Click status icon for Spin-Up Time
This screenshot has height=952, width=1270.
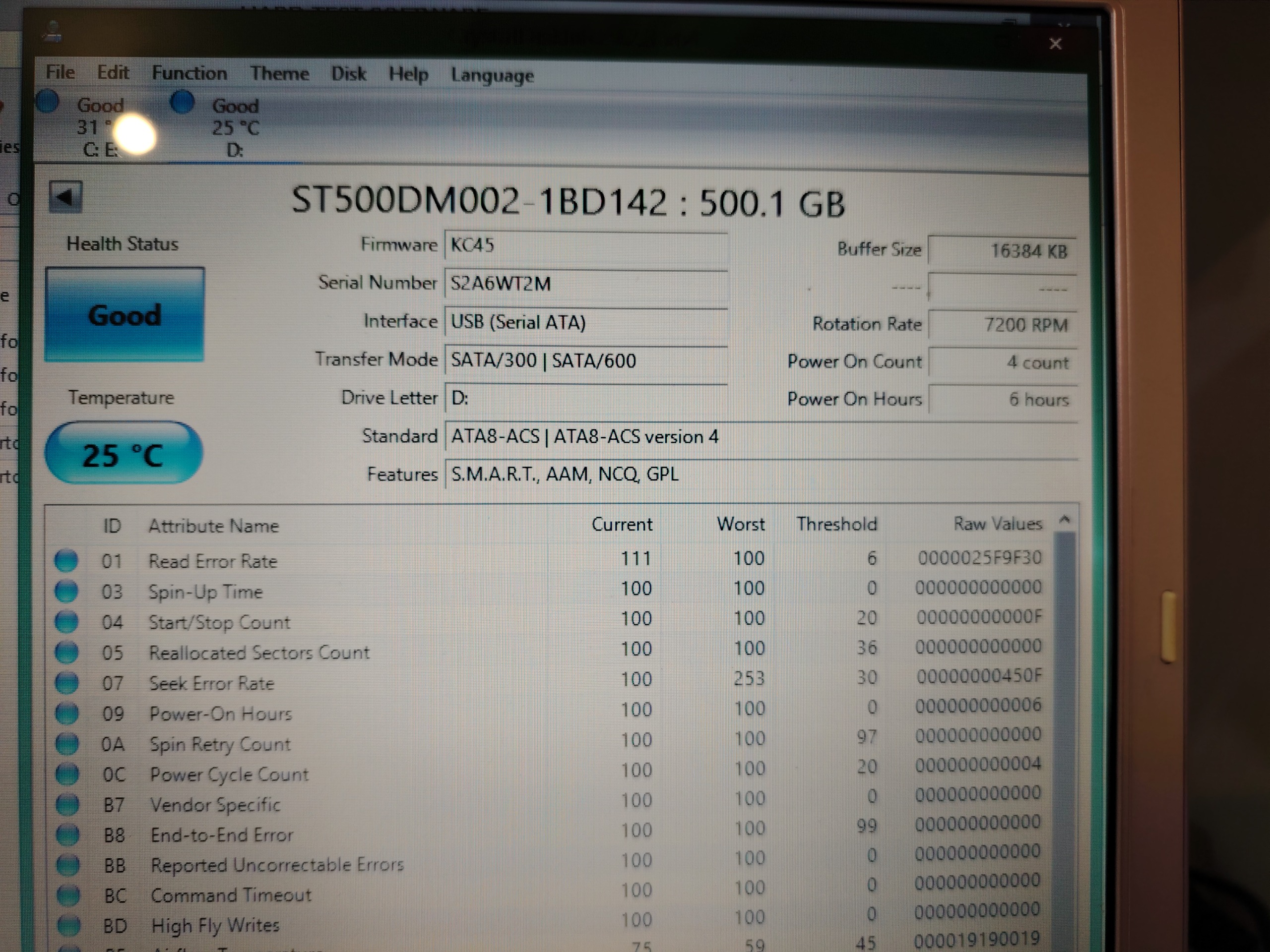point(66,591)
